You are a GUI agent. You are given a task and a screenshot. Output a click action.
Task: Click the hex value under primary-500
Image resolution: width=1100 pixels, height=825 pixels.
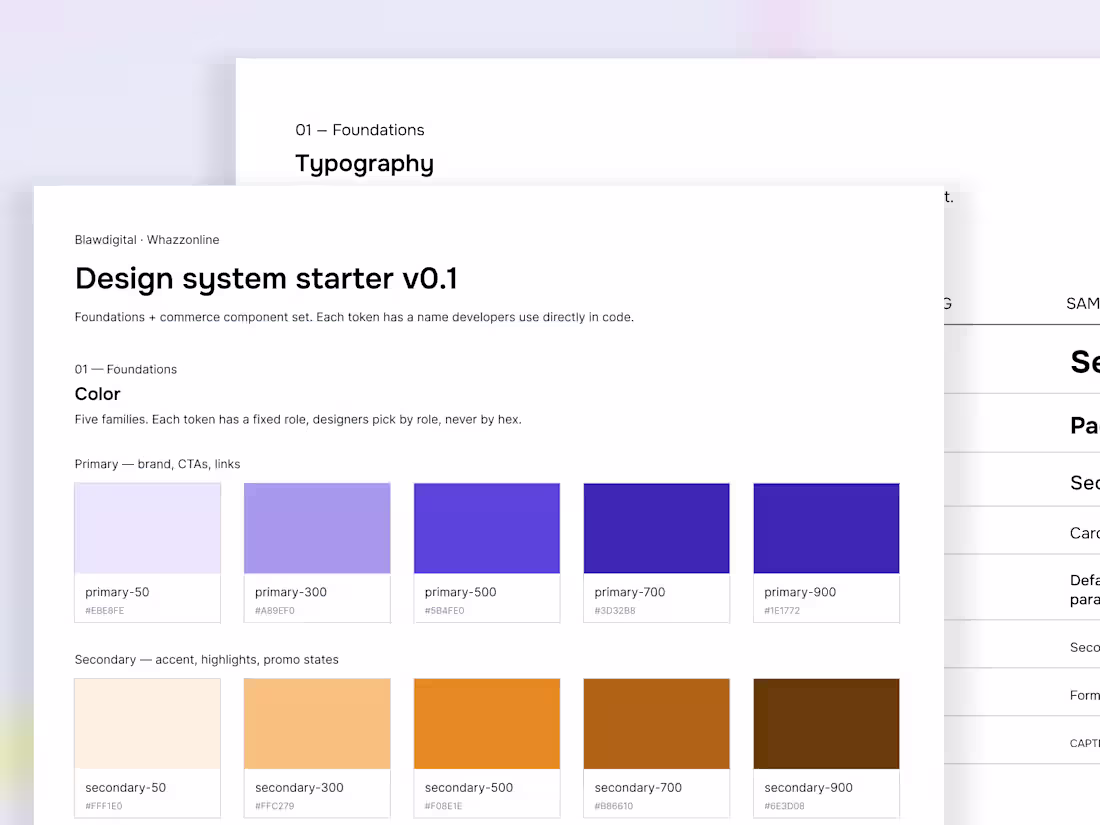point(444,611)
